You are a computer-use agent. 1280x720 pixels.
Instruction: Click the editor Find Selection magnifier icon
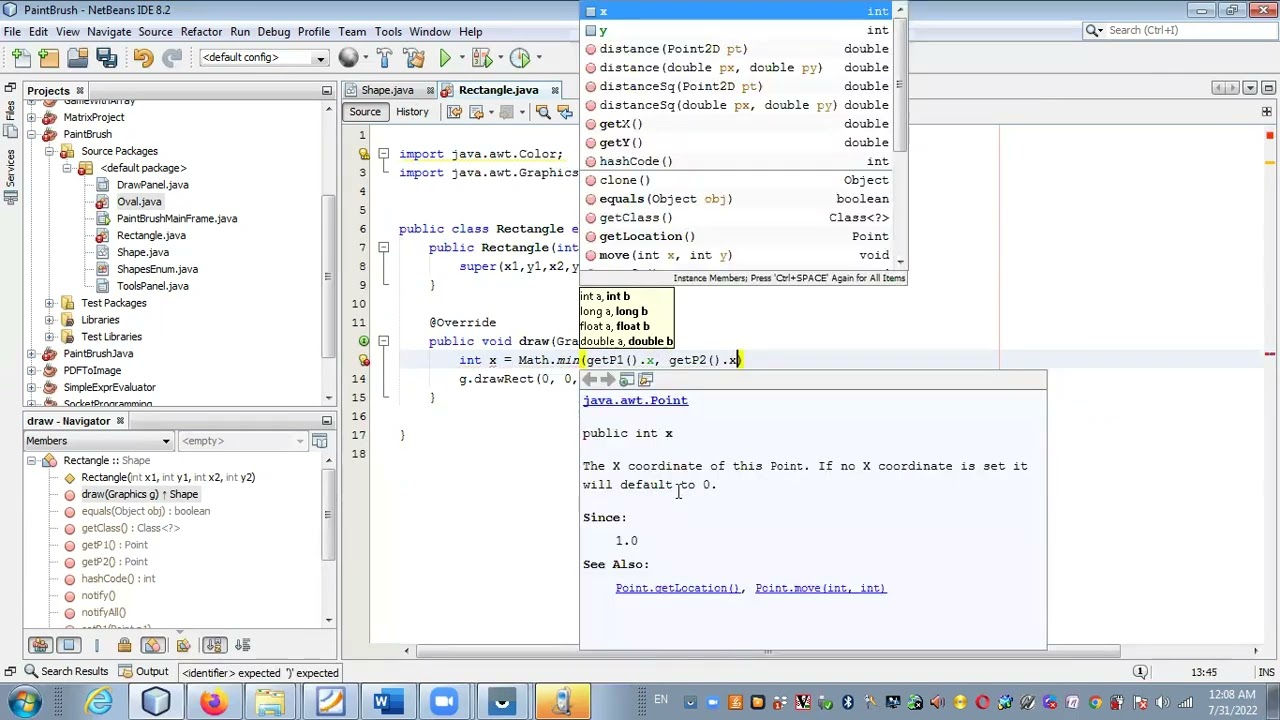pos(543,112)
